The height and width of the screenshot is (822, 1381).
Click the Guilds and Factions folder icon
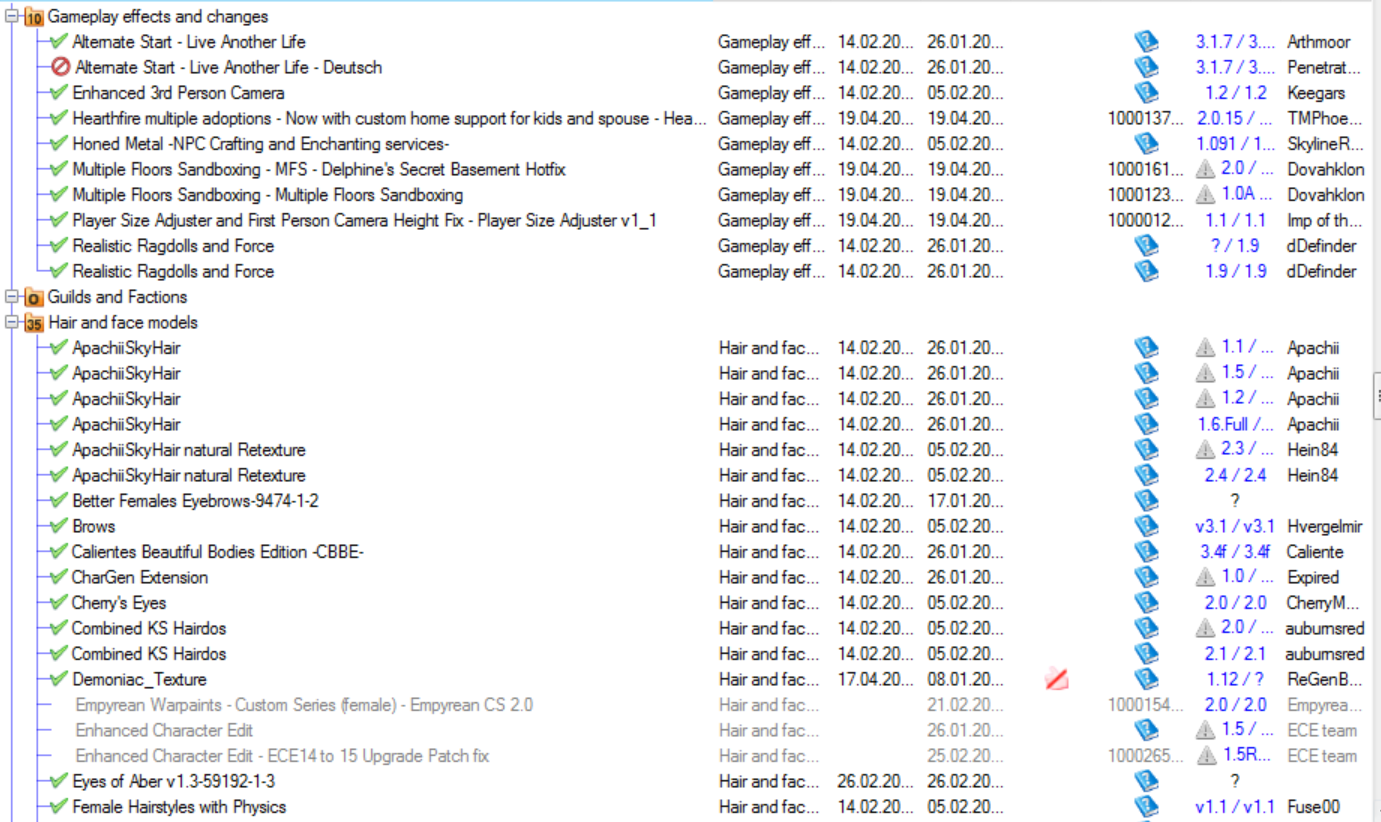point(34,297)
